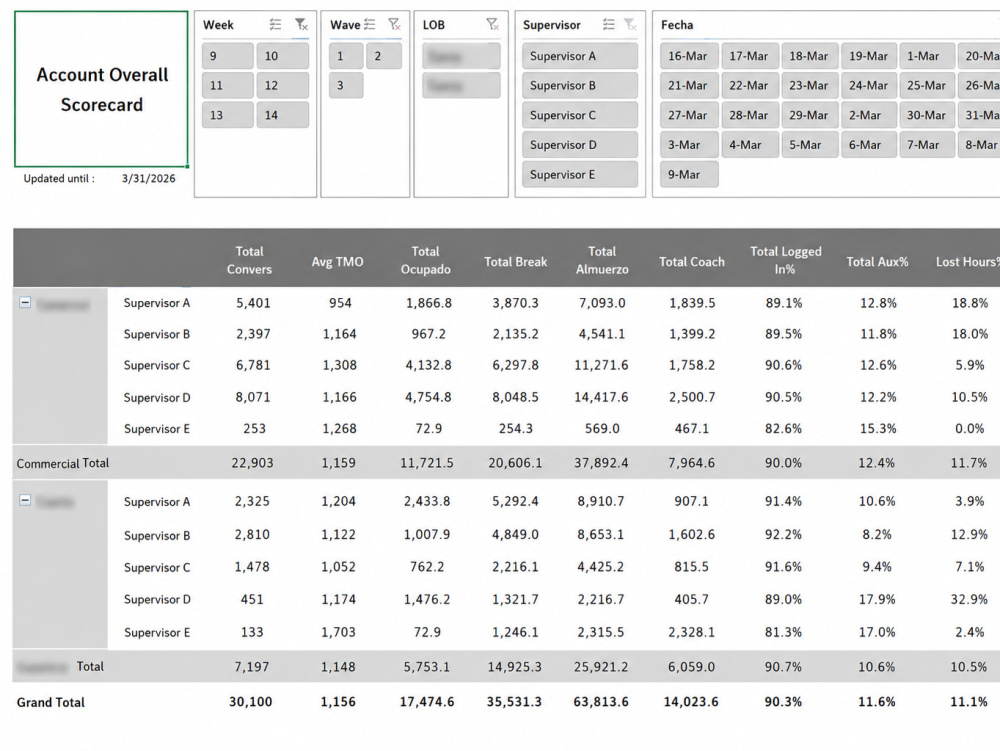Image resolution: width=1000 pixels, height=751 pixels.
Task: Clear filter on the Wave slicer
Action: (394, 25)
